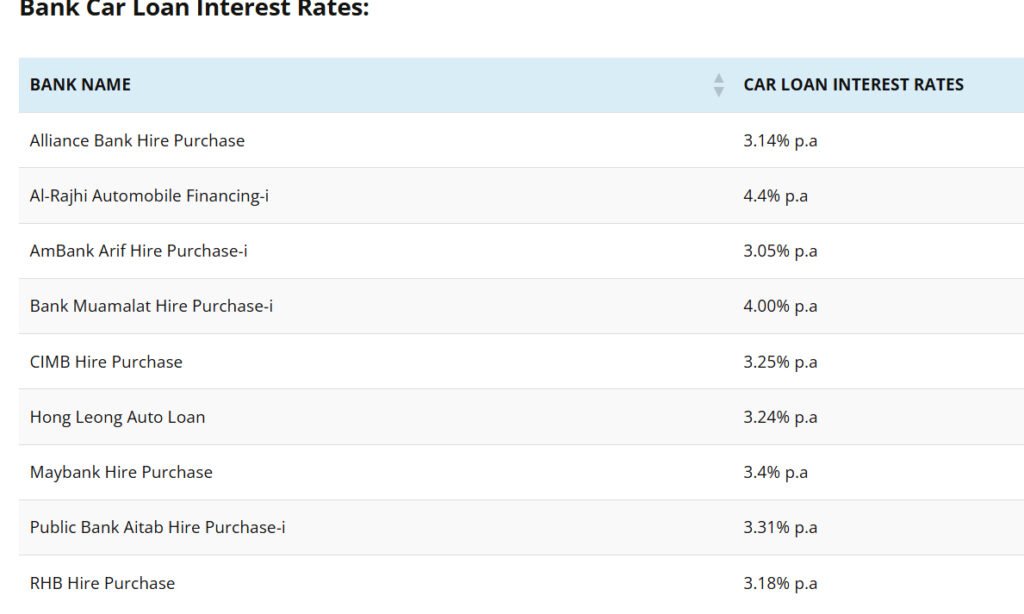Click AmBank Arif Hire Purchase-i name
The image size is (1024, 614).
coord(138,251)
